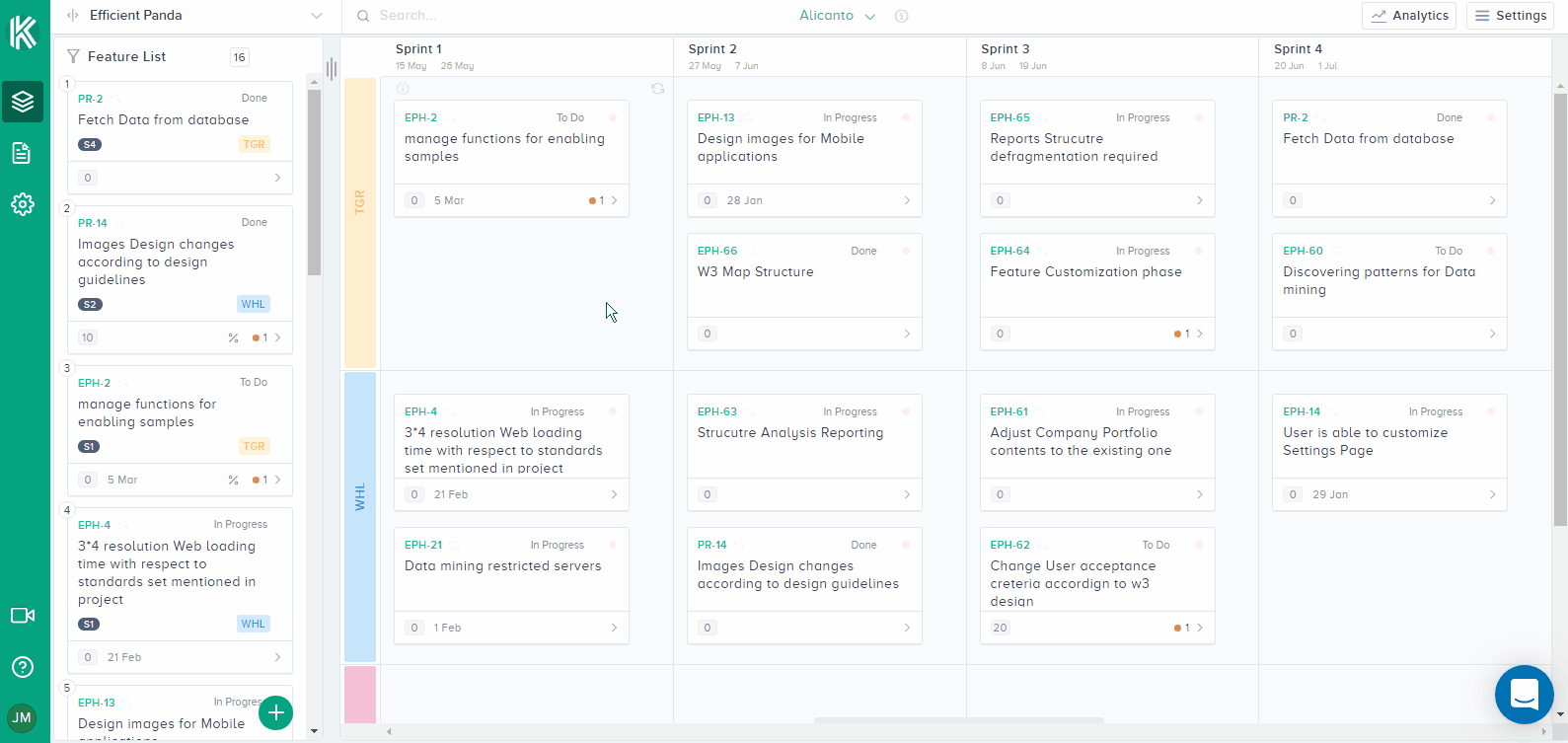
Task: Expand the EPH-62 card details arrow
Action: (1200, 628)
